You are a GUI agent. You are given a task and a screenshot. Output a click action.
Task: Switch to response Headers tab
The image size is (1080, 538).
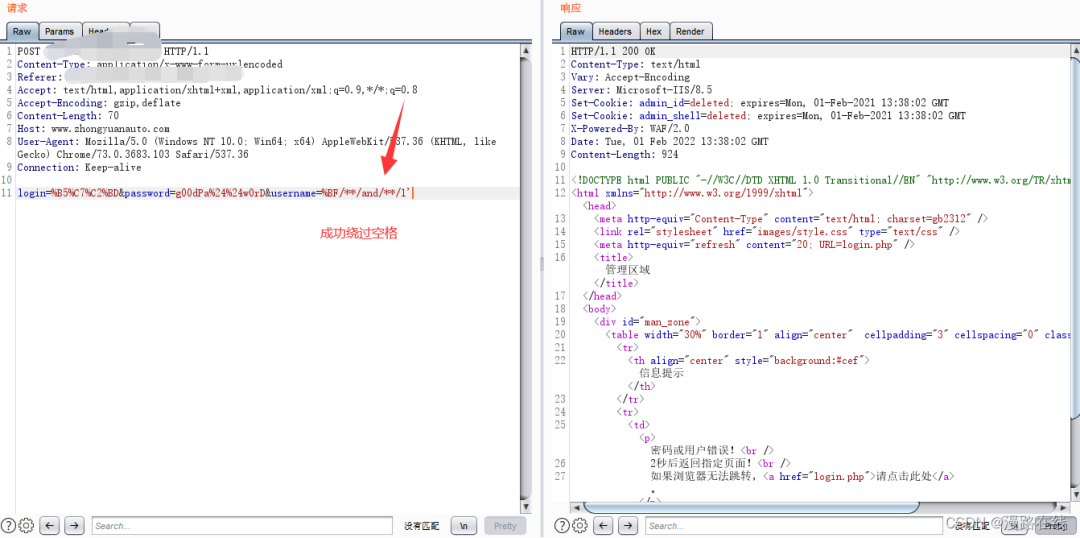615,32
